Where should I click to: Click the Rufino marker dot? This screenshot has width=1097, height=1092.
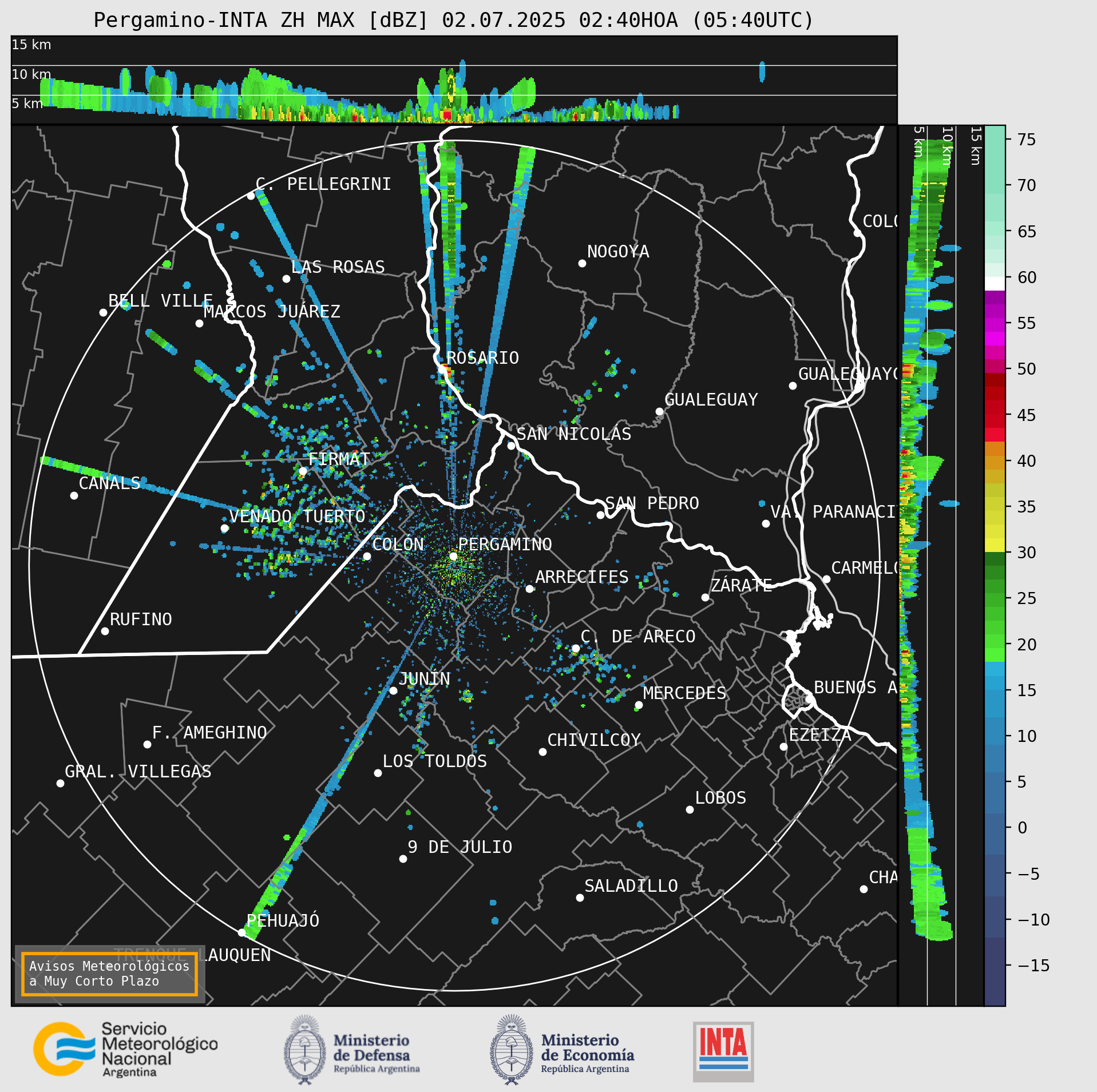pyautogui.click(x=105, y=631)
